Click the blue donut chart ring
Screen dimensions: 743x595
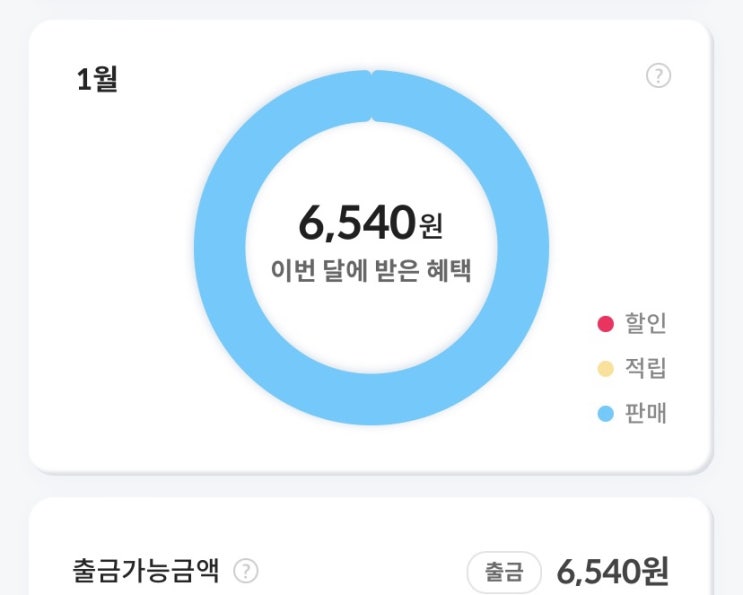pos(222,248)
